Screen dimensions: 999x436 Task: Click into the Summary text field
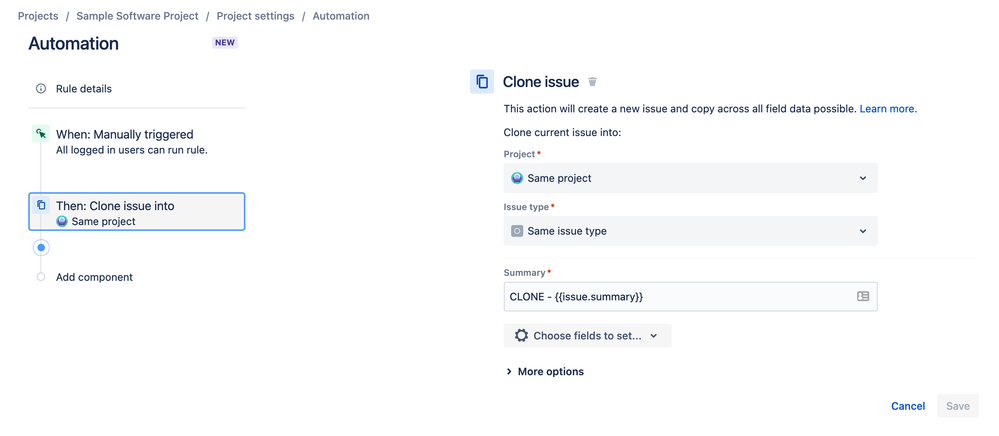675,297
